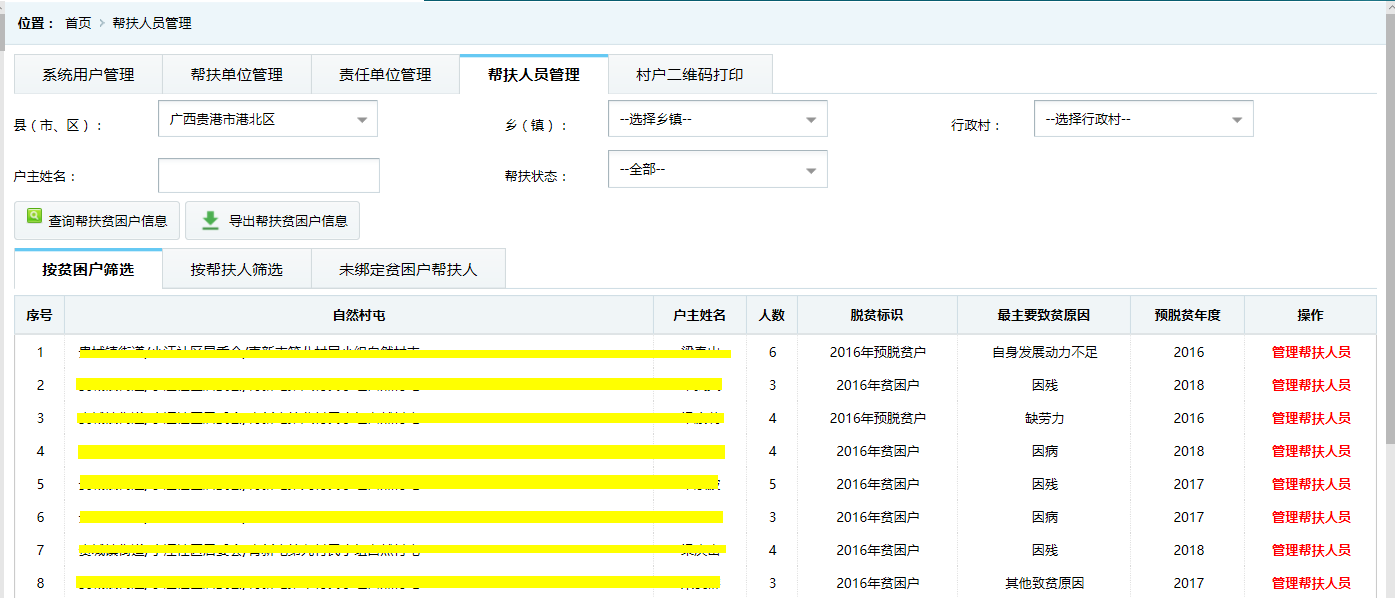Viewport: 1395px width, 598px height.
Task: Switch to 帮扶单位管理 tab
Action: 236,74
